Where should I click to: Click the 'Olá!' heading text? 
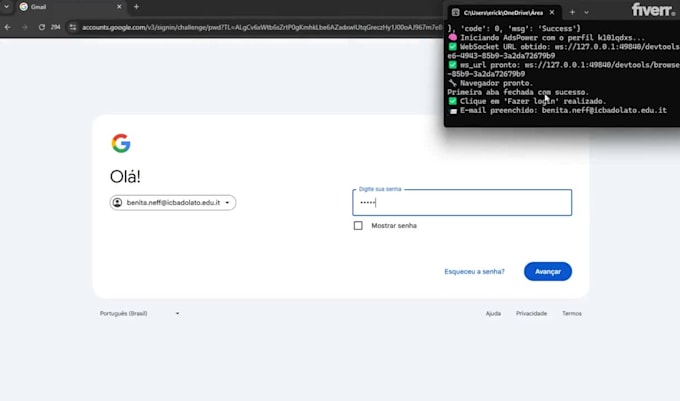coord(125,176)
